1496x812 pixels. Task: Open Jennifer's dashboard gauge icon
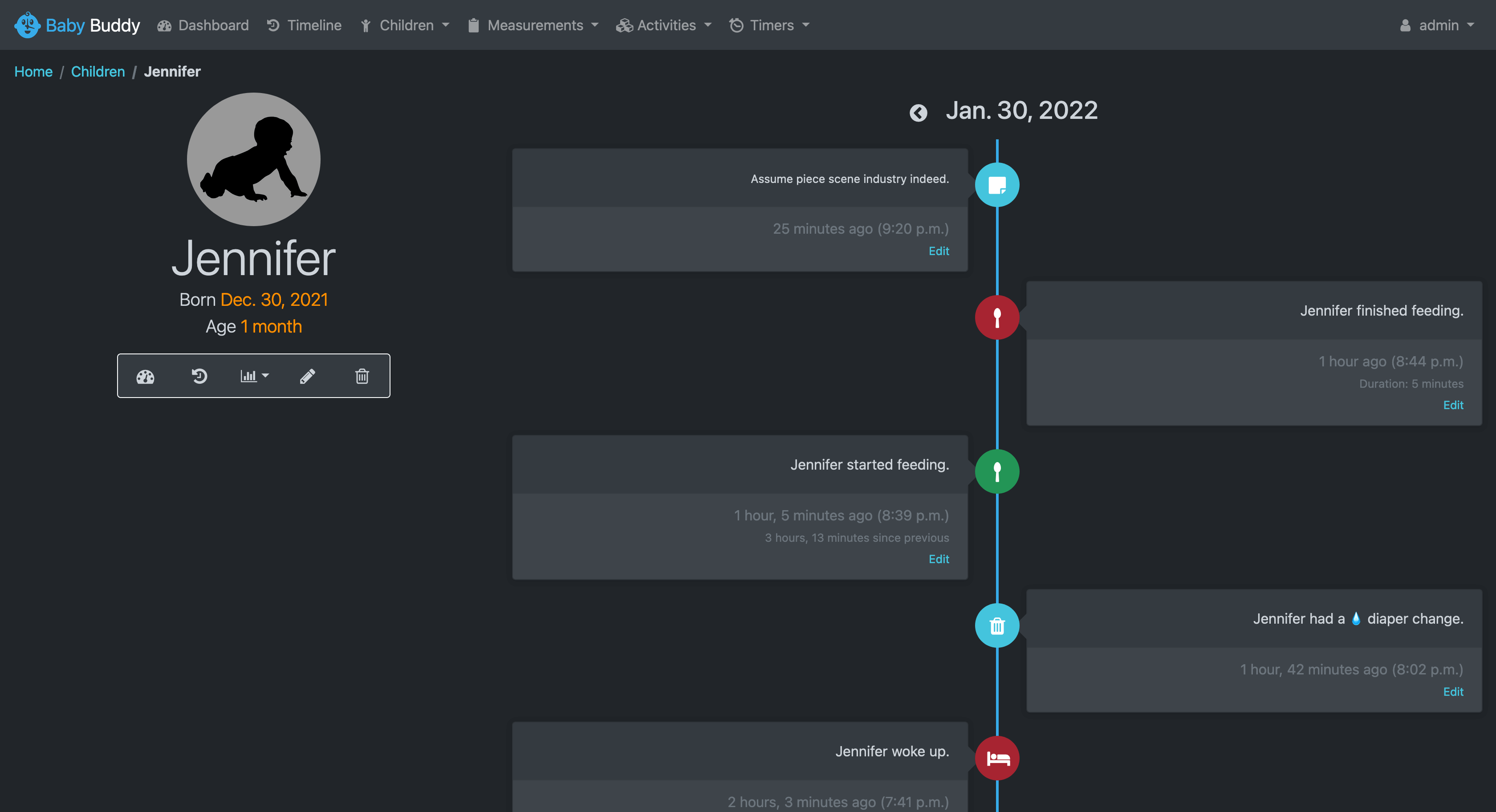pyautogui.click(x=145, y=376)
